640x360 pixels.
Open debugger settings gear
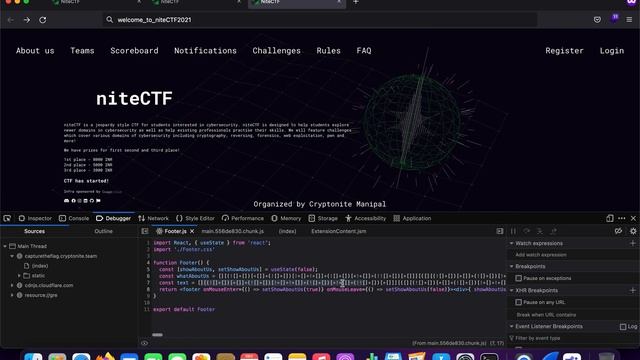click(633, 231)
